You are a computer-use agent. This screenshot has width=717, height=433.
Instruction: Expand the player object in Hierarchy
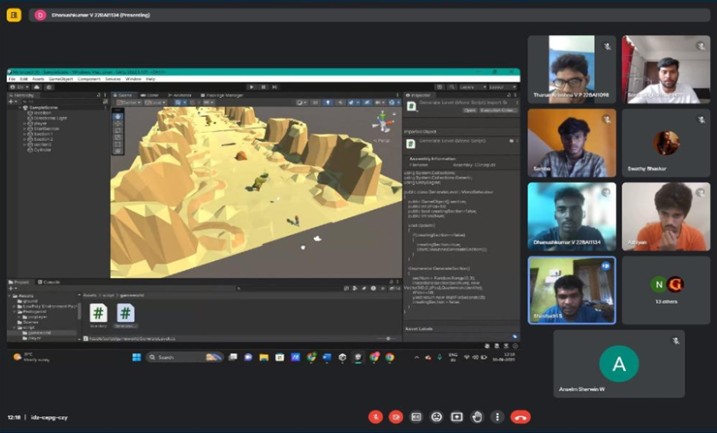[25, 123]
